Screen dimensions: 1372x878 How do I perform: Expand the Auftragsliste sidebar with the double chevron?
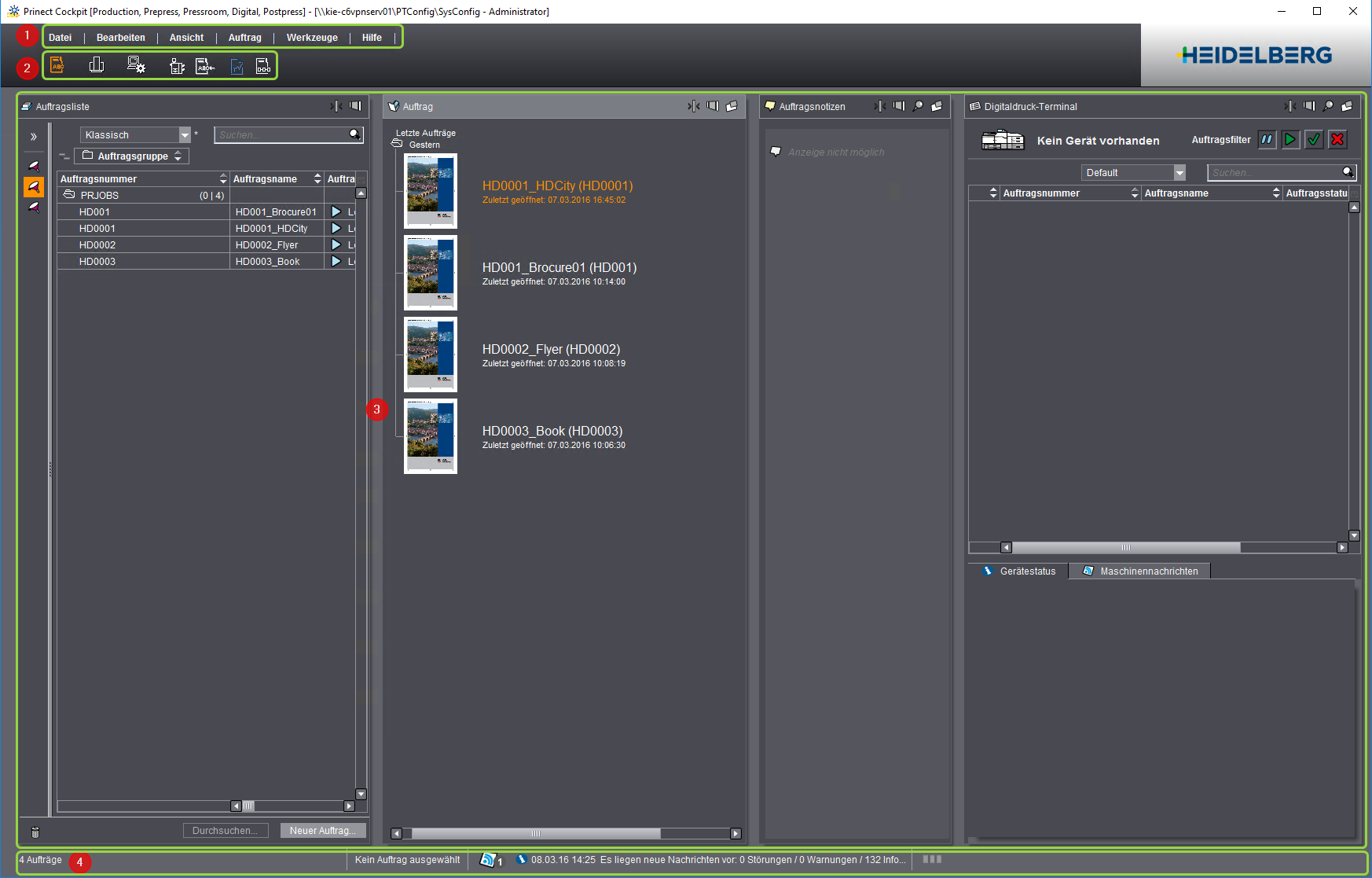34,136
